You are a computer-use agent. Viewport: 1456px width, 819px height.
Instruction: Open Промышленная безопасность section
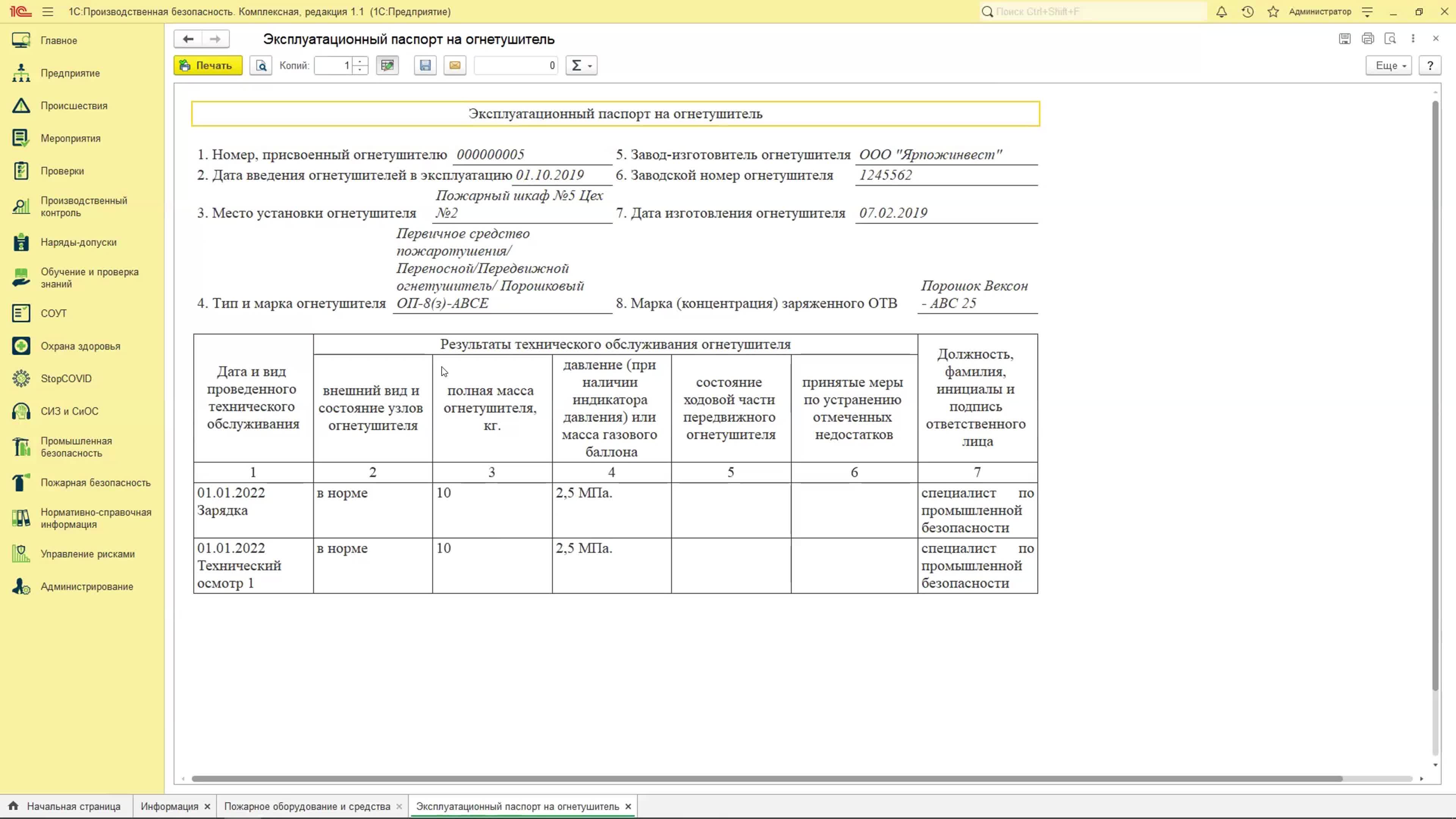tap(76, 447)
